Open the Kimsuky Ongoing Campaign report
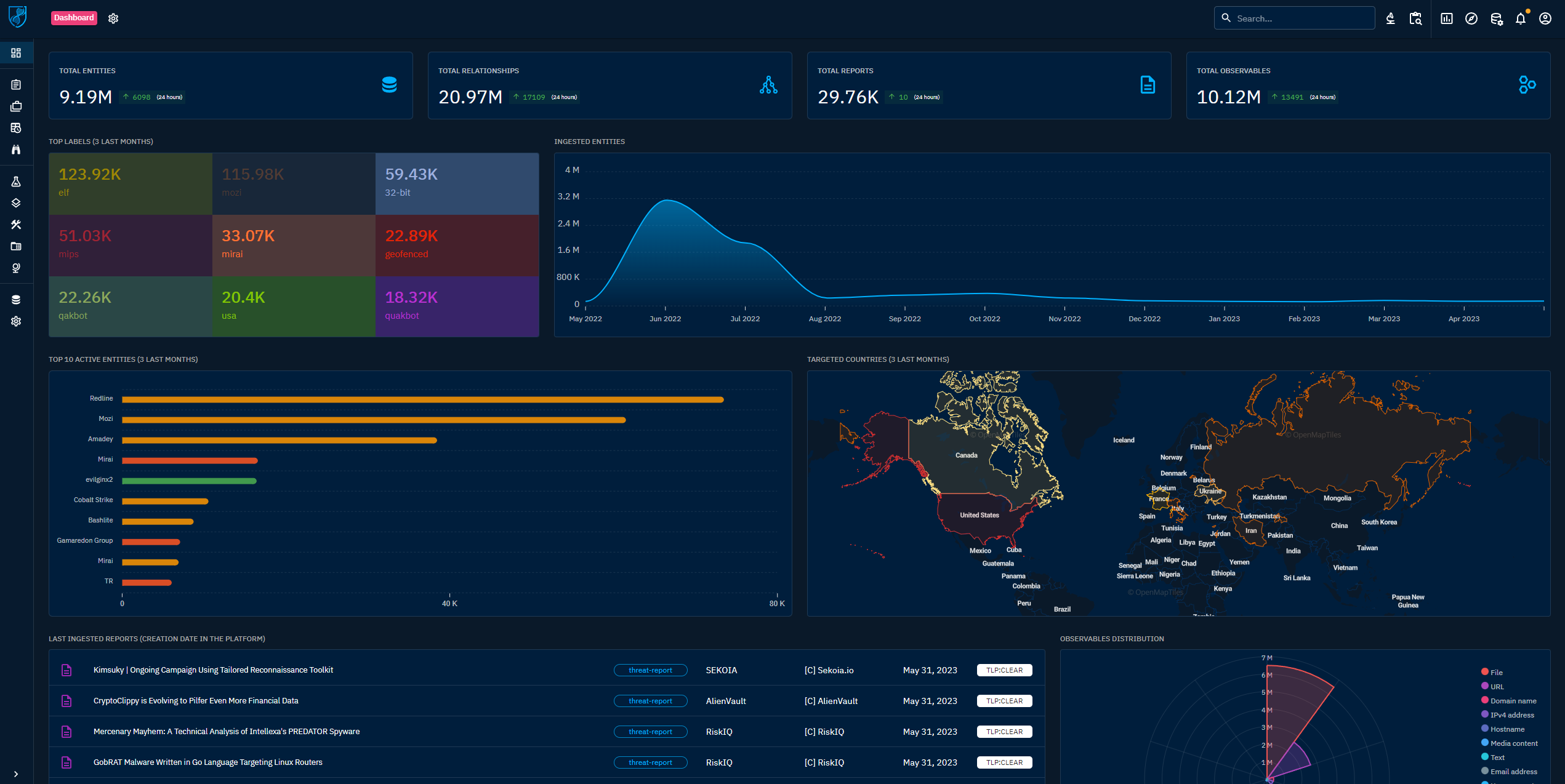 [x=213, y=670]
